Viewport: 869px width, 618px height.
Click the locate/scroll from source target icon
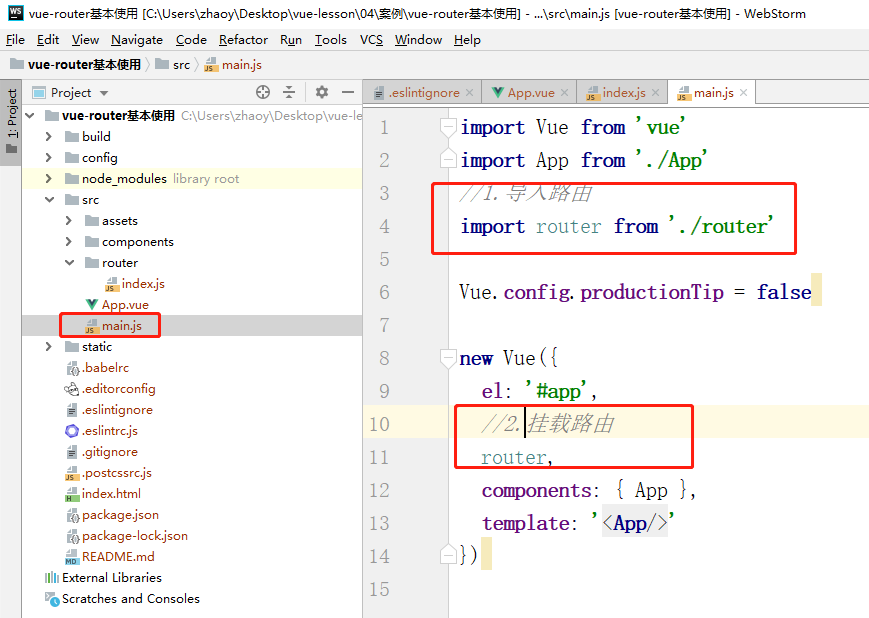(x=263, y=92)
